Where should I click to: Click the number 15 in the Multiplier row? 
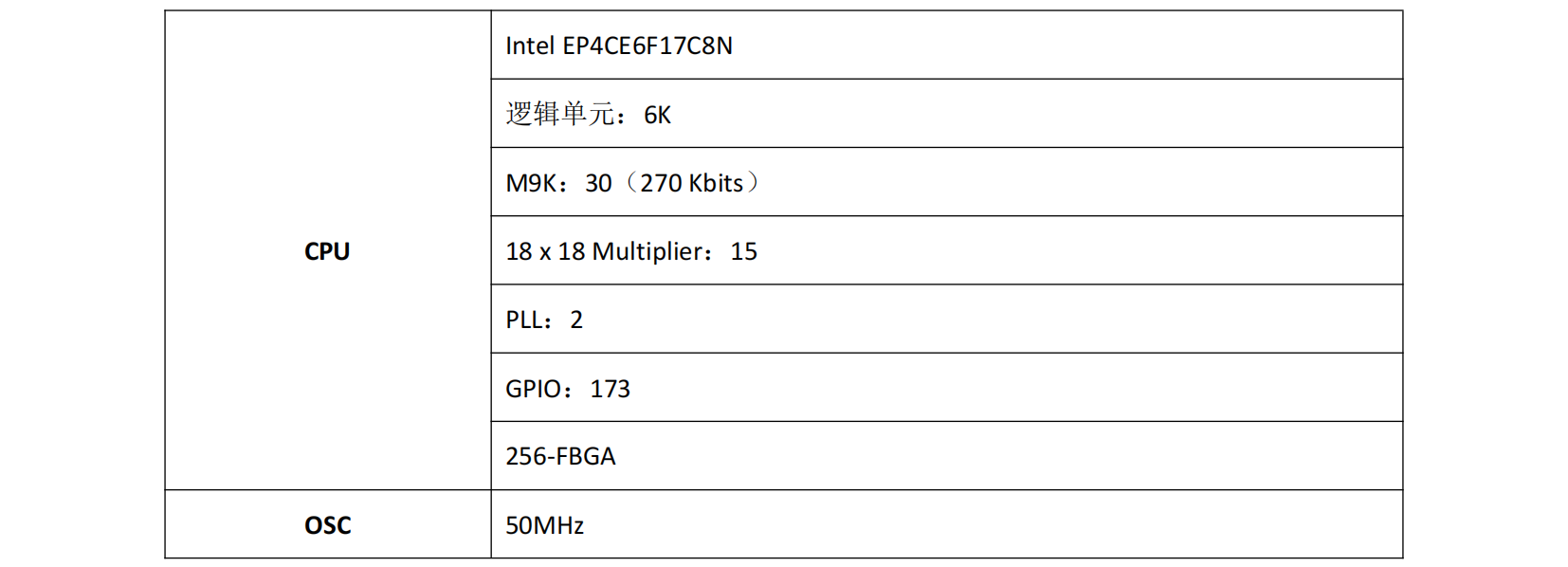click(x=744, y=251)
